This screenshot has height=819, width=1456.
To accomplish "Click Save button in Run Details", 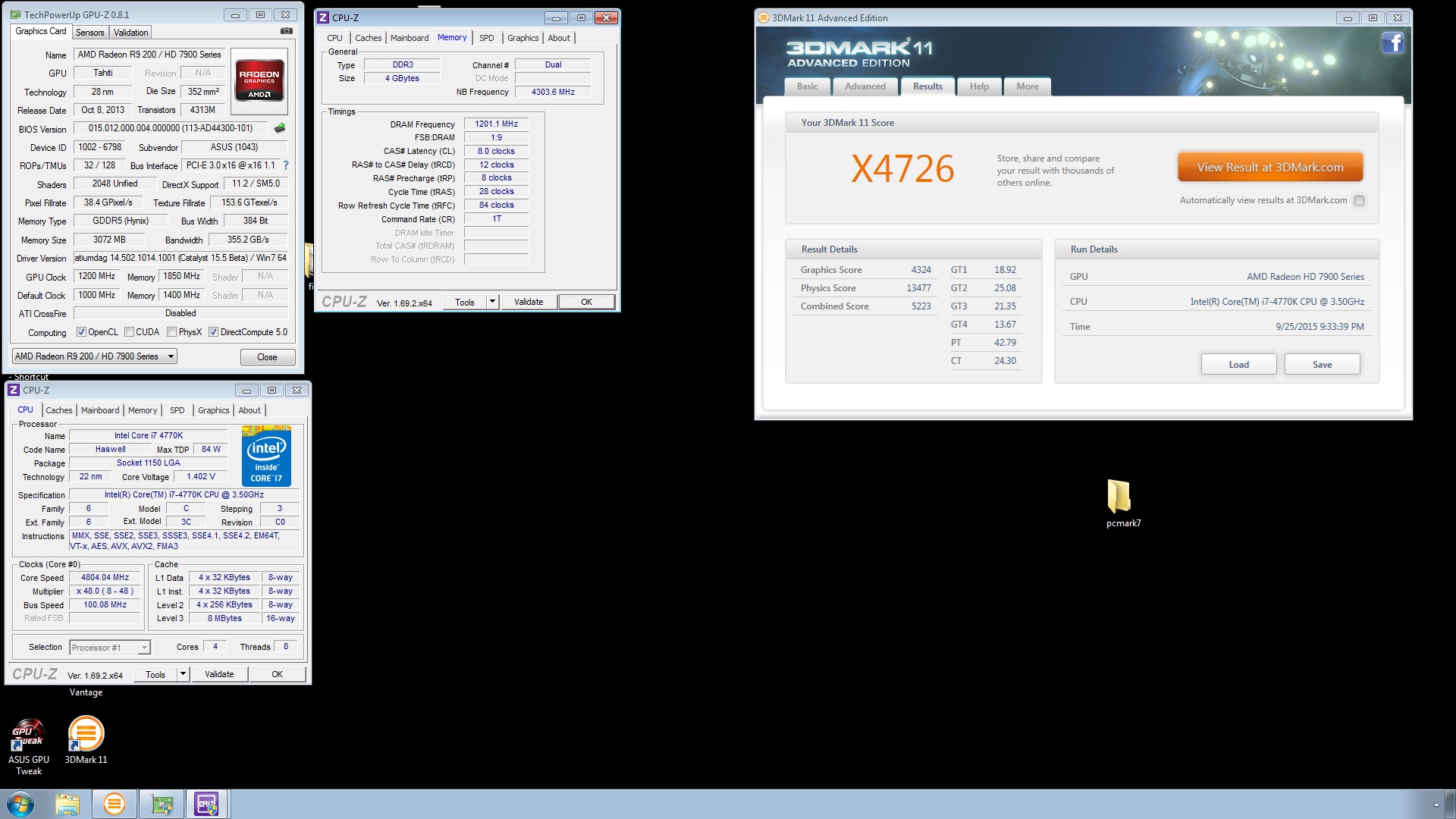I will pos(1322,365).
